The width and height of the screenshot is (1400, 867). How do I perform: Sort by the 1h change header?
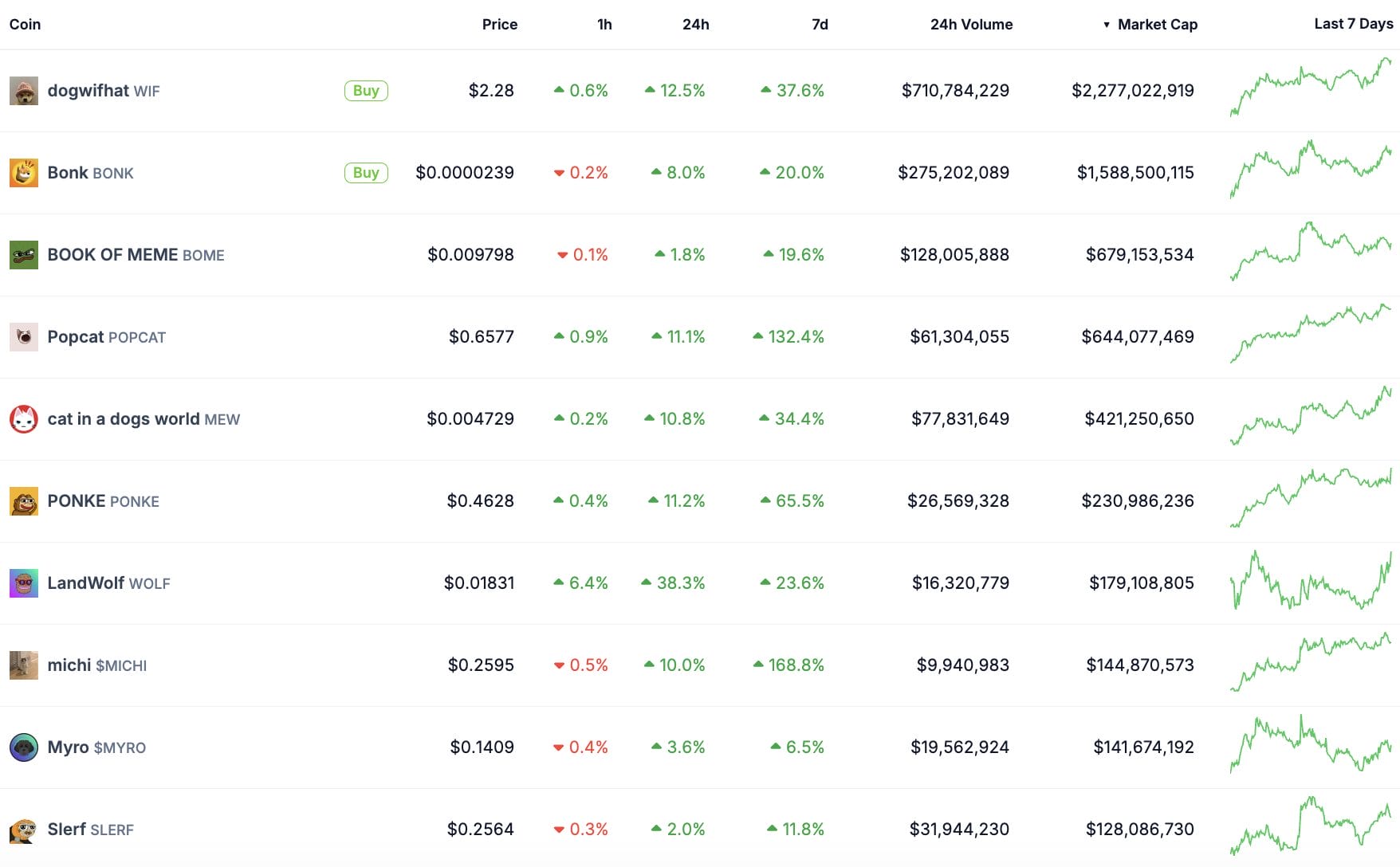(x=604, y=25)
